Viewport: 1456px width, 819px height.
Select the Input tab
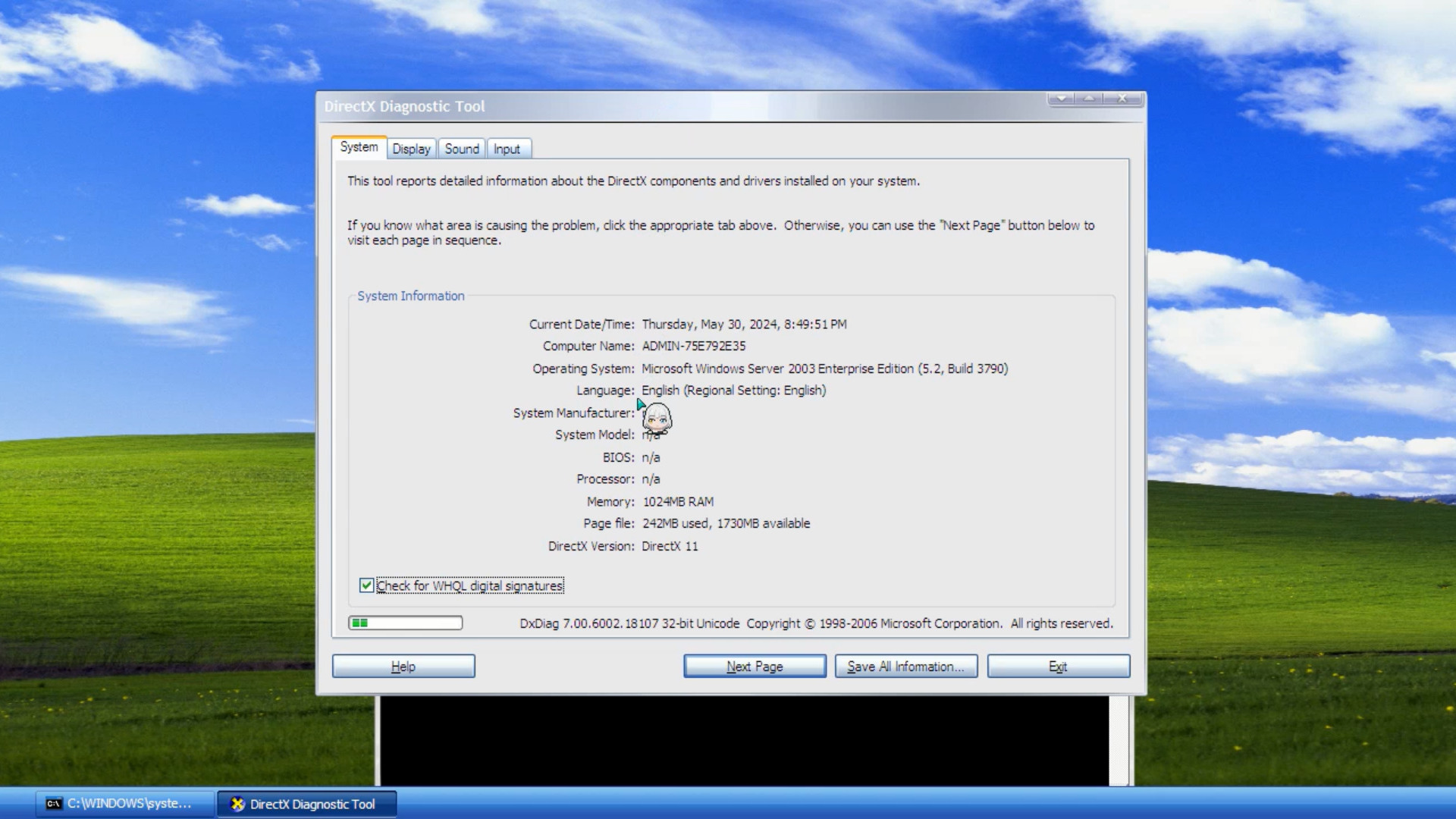[x=507, y=149]
